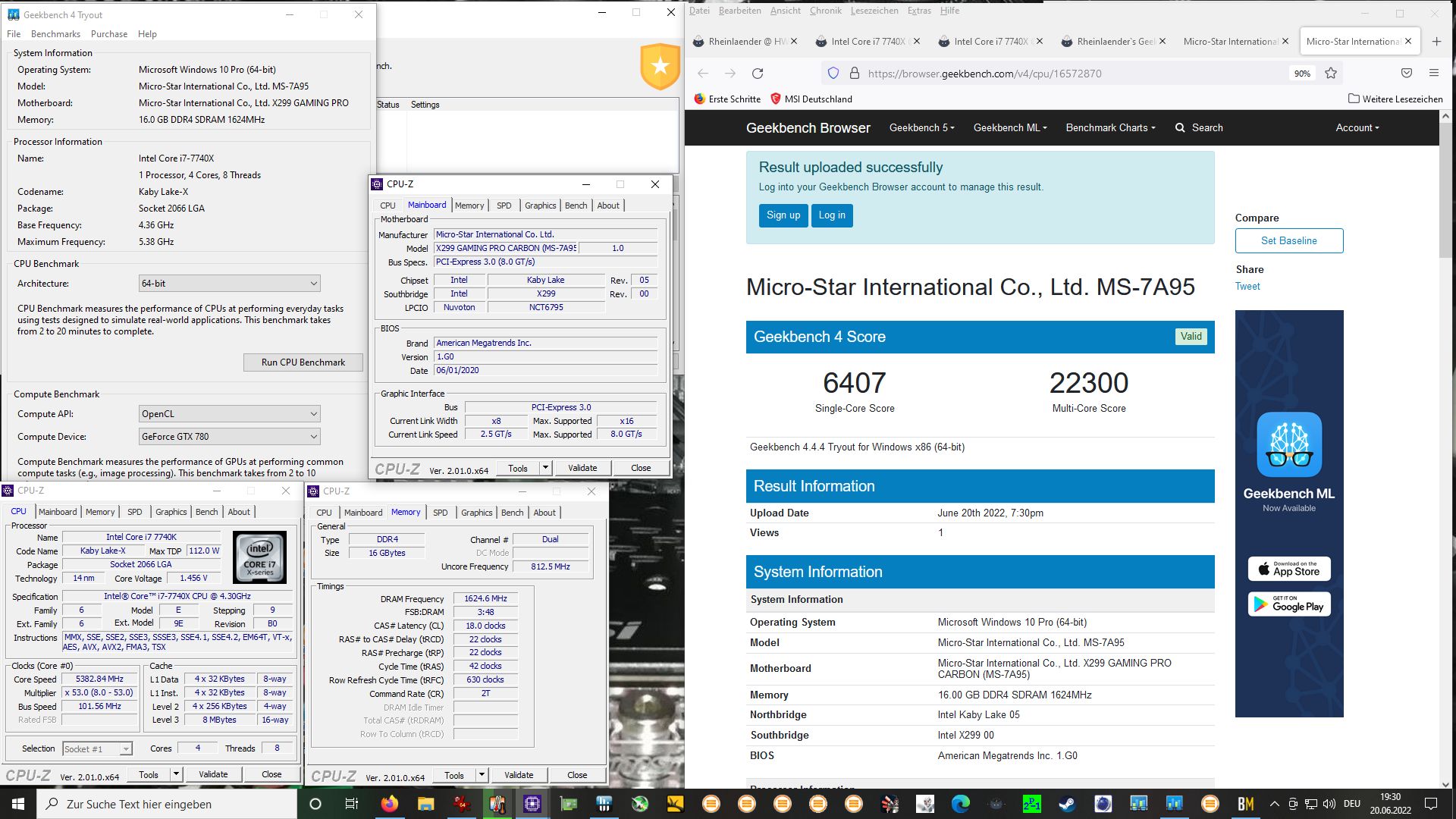Click Run CPU Benchmark button

point(303,362)
